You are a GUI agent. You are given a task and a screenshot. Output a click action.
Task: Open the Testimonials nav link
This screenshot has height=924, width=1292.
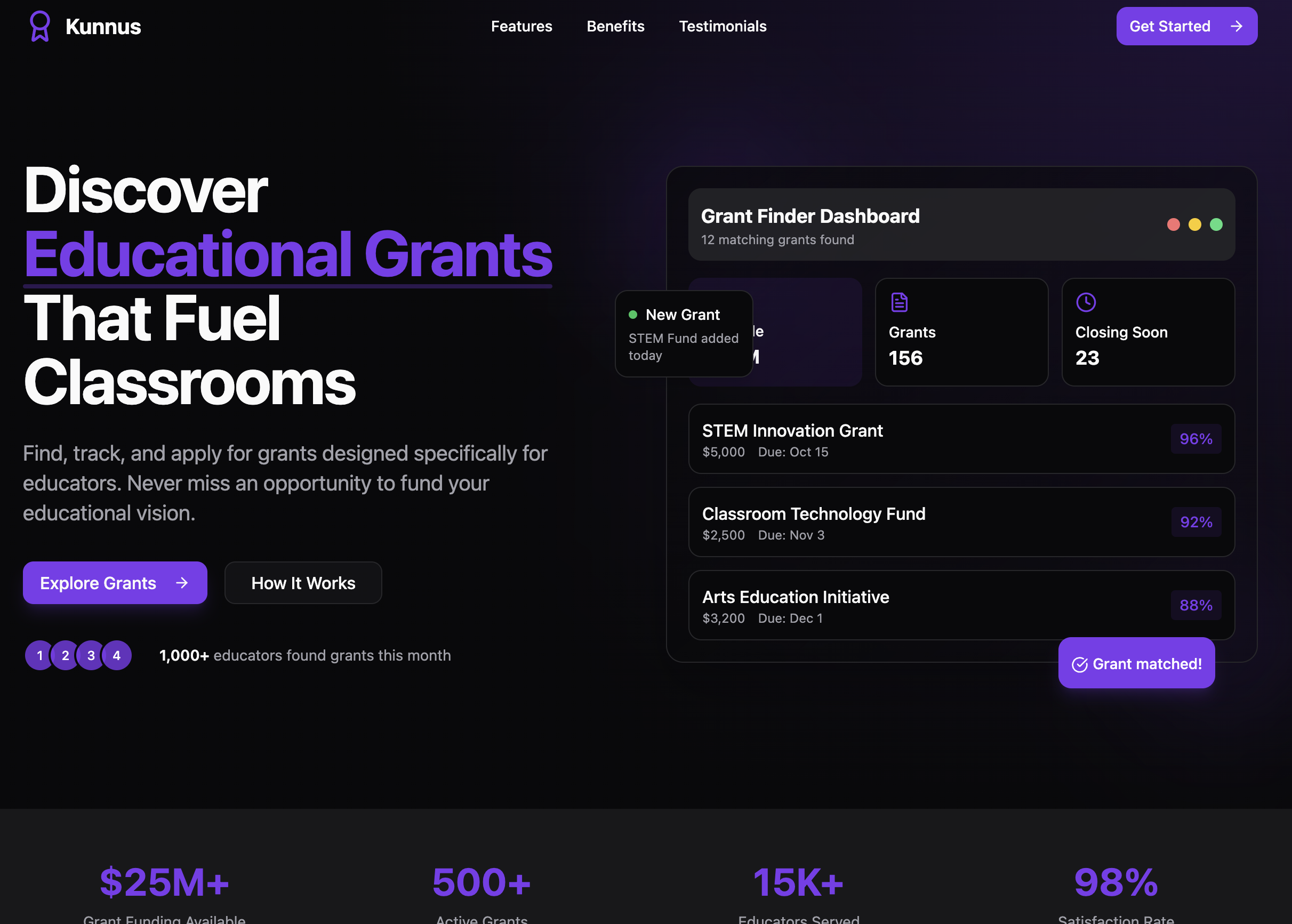723,26
